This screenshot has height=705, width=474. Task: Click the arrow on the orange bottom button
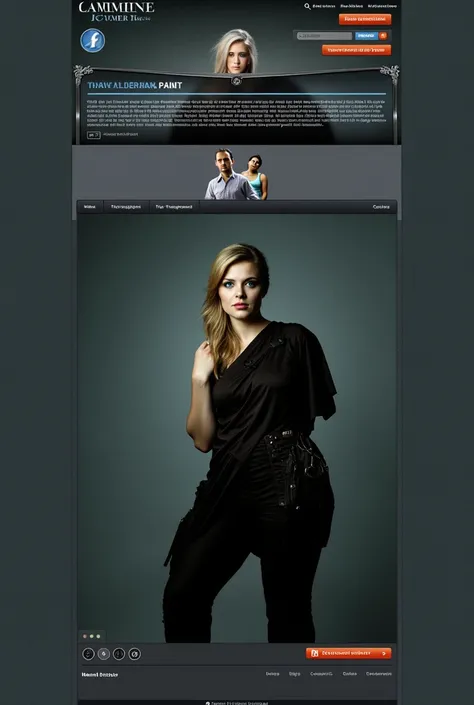click(384, 653)
